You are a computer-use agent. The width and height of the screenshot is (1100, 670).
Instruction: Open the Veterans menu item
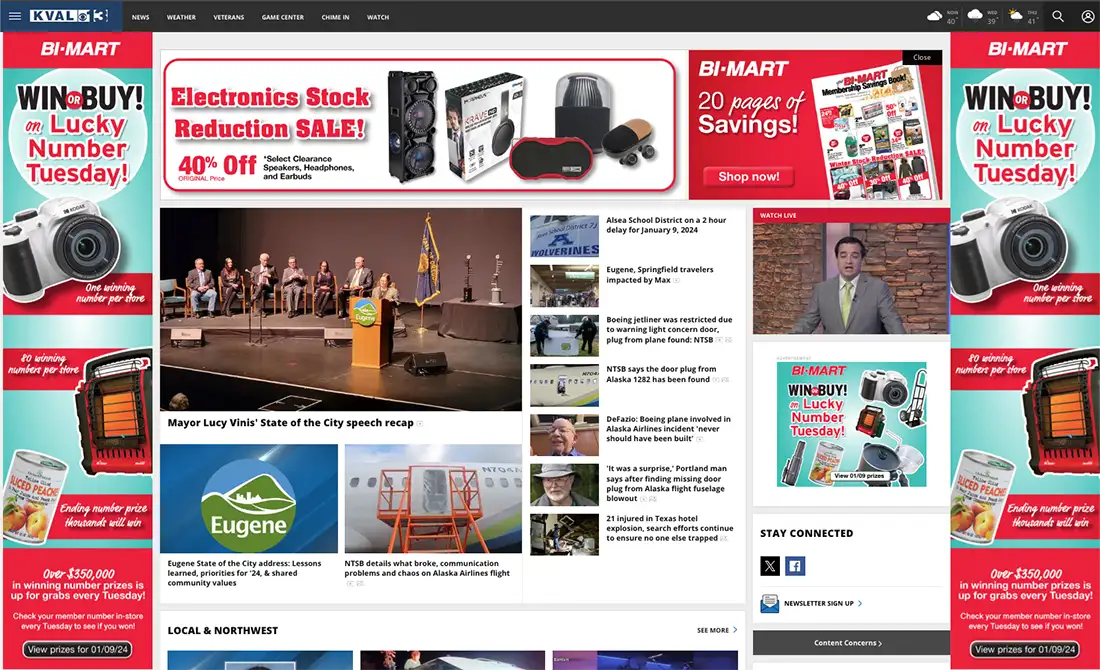(x=229, y=17)
